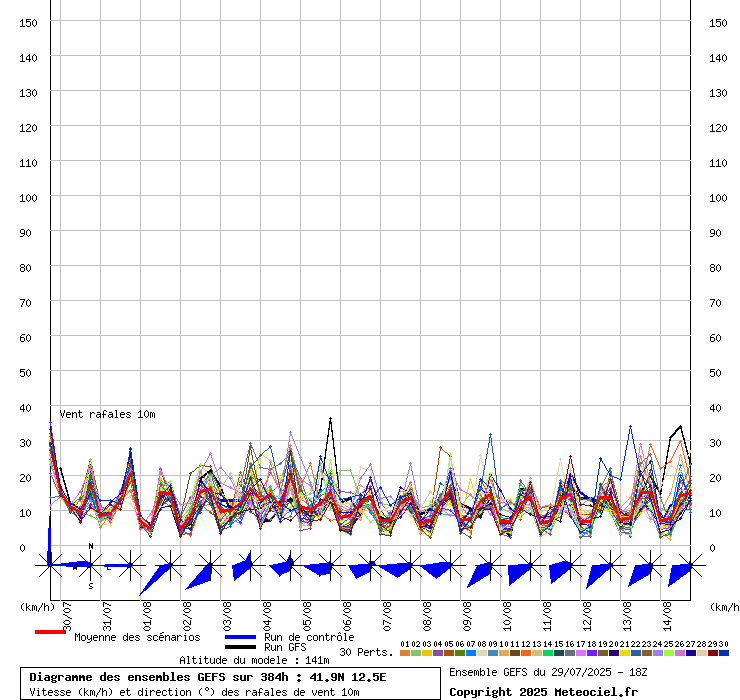Click the 40 value on the left axis
740x700 pixels.
(x=25, y=408)
